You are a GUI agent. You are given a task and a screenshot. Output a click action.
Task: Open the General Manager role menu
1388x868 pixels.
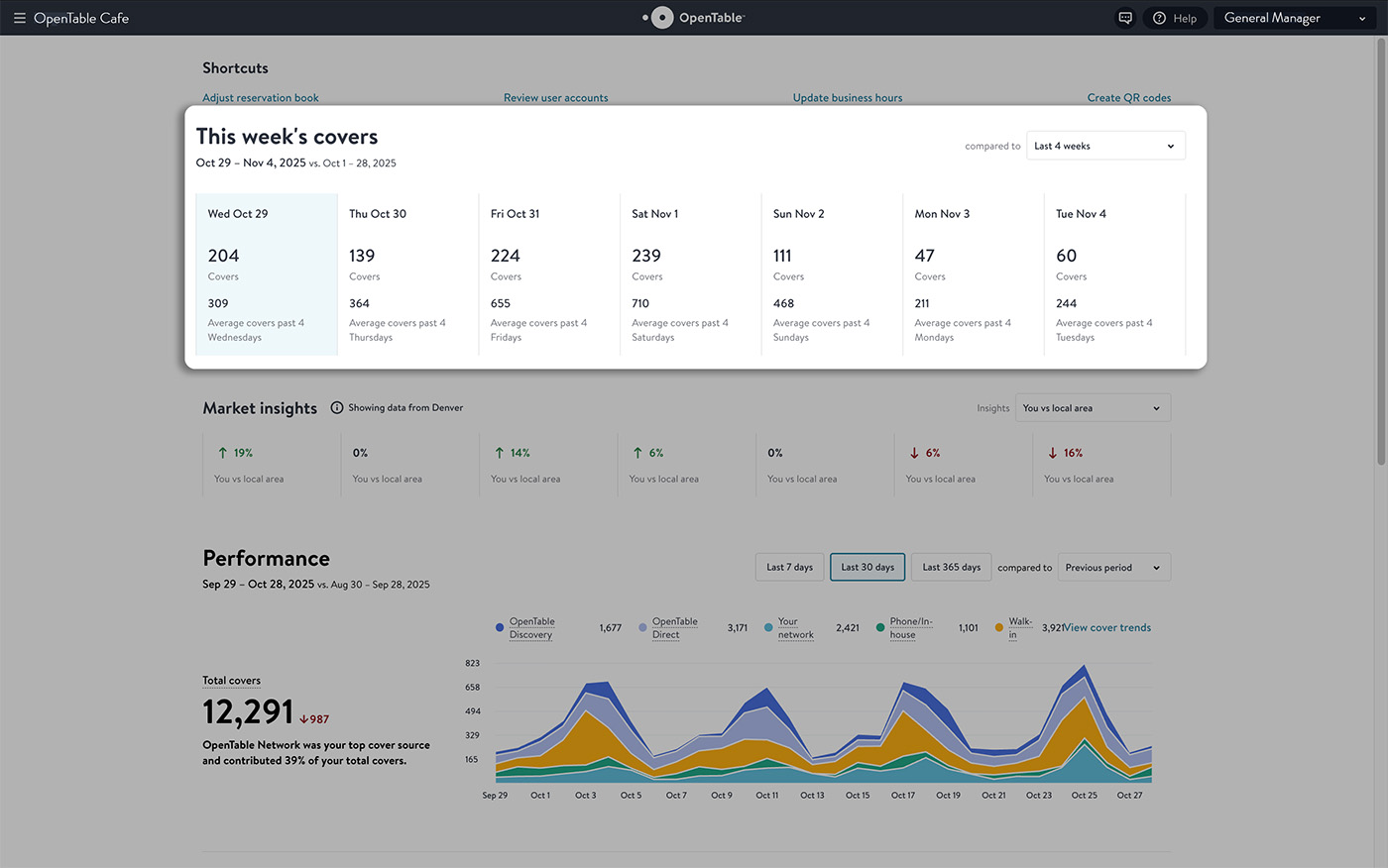point(1294,18)
